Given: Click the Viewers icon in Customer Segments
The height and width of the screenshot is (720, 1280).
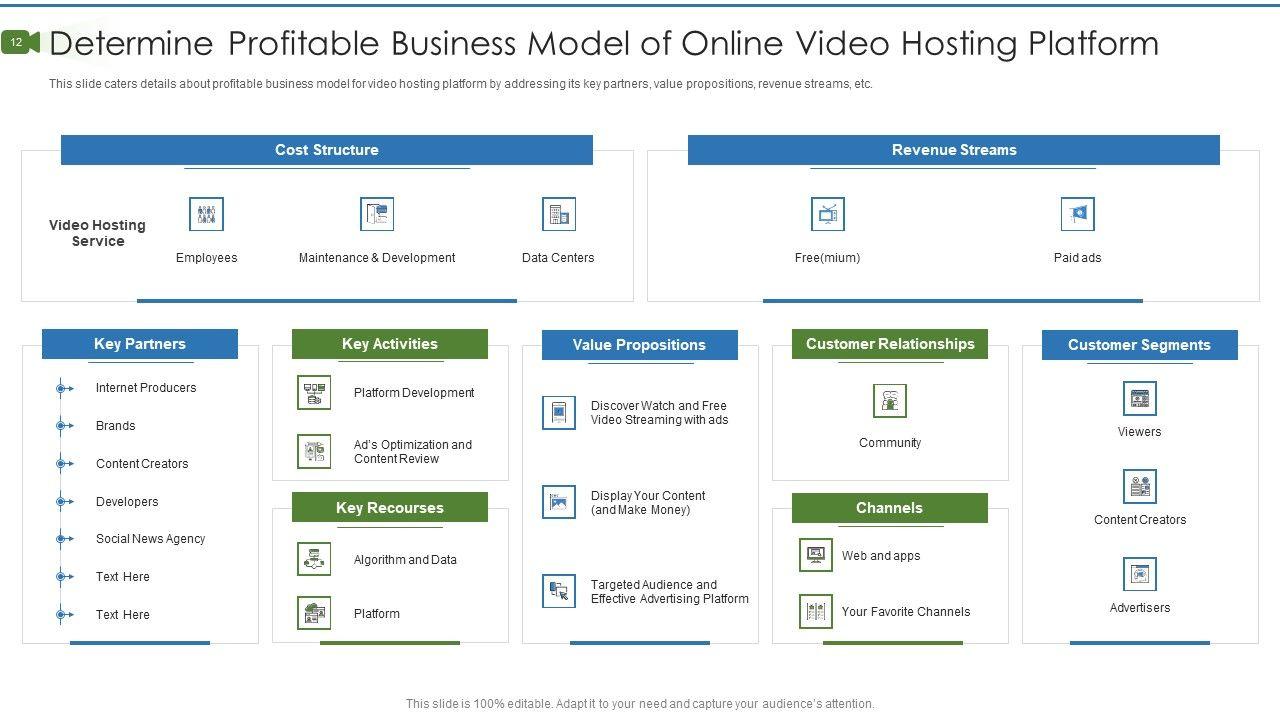Looking at the screenshot, I should tap(1140, 398).
